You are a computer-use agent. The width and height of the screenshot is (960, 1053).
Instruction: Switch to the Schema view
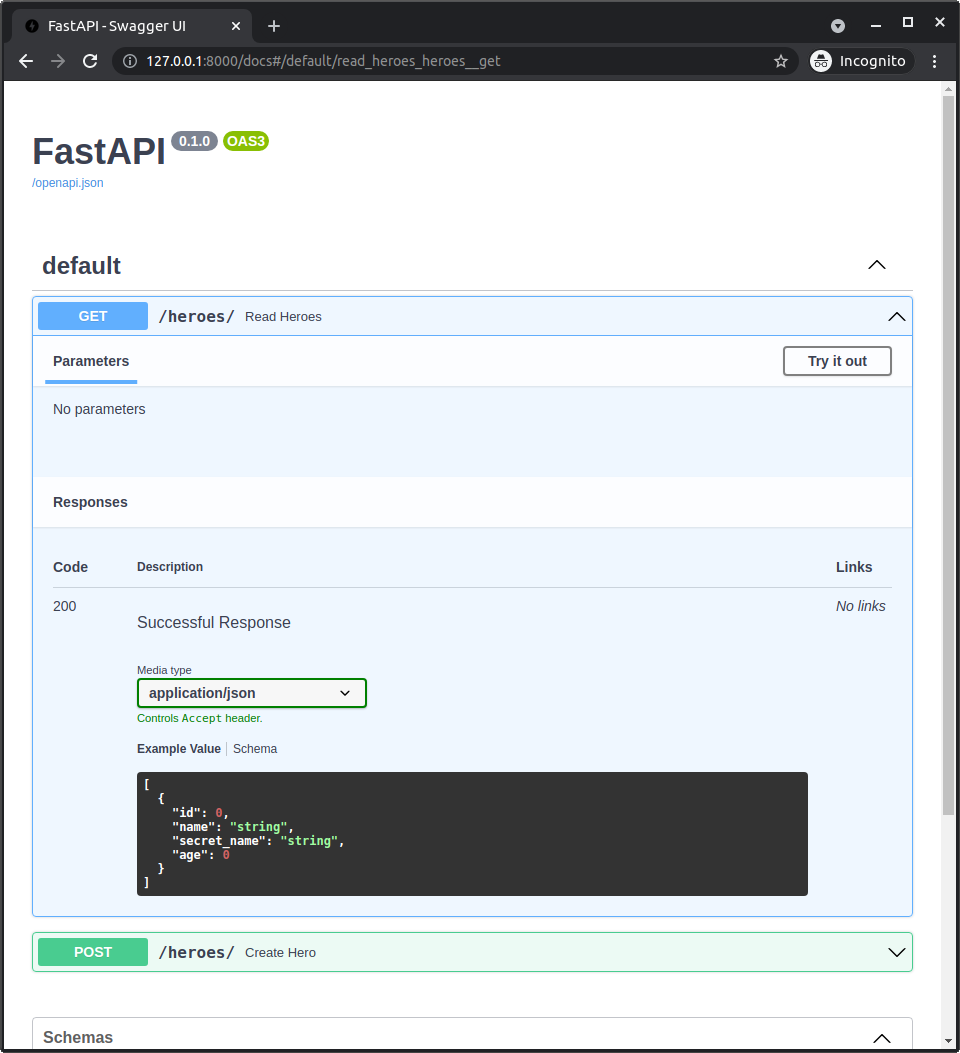(x=255, y=748)
